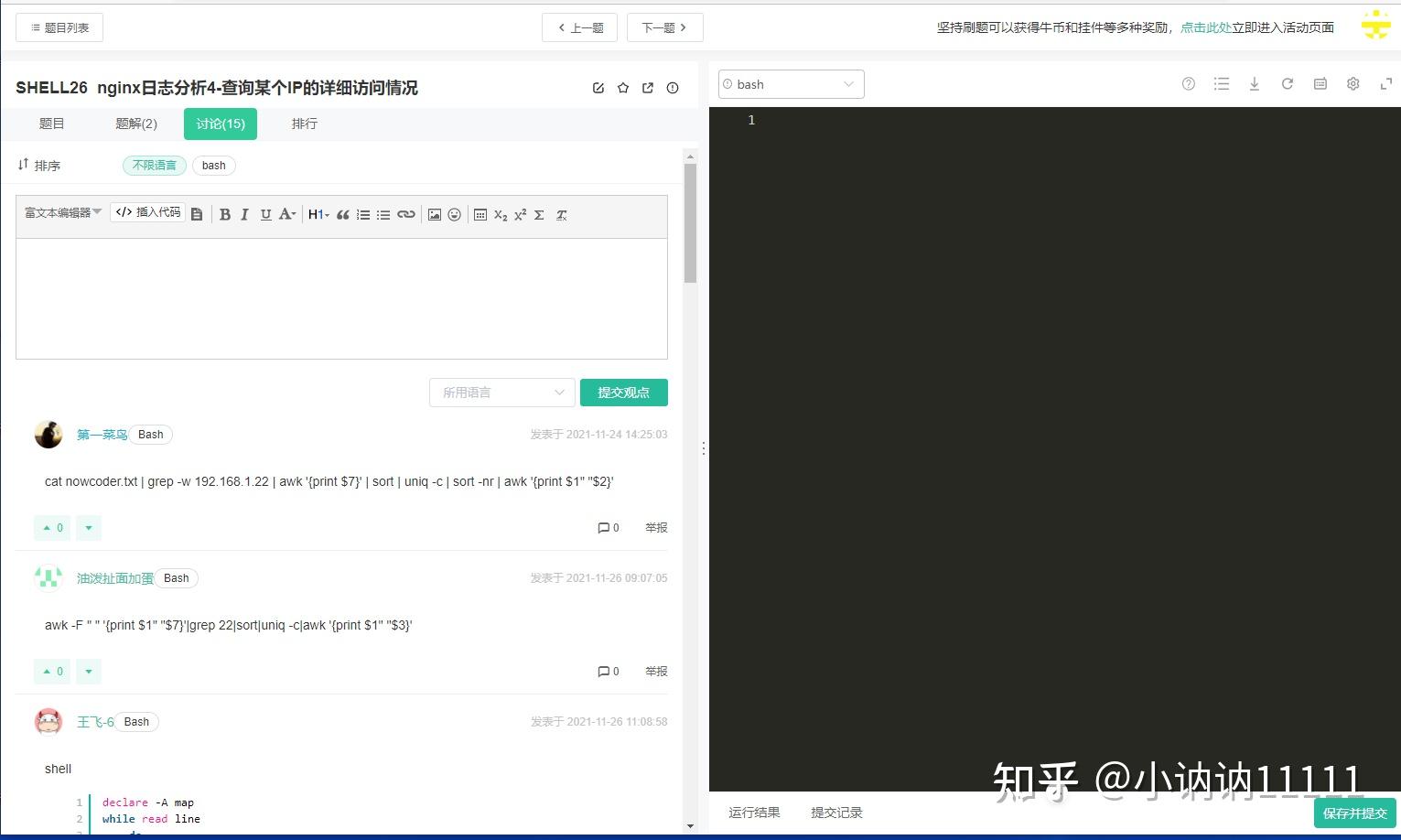Open the bash language dropdown
The image size is (1401, 840).
(790, 83)
